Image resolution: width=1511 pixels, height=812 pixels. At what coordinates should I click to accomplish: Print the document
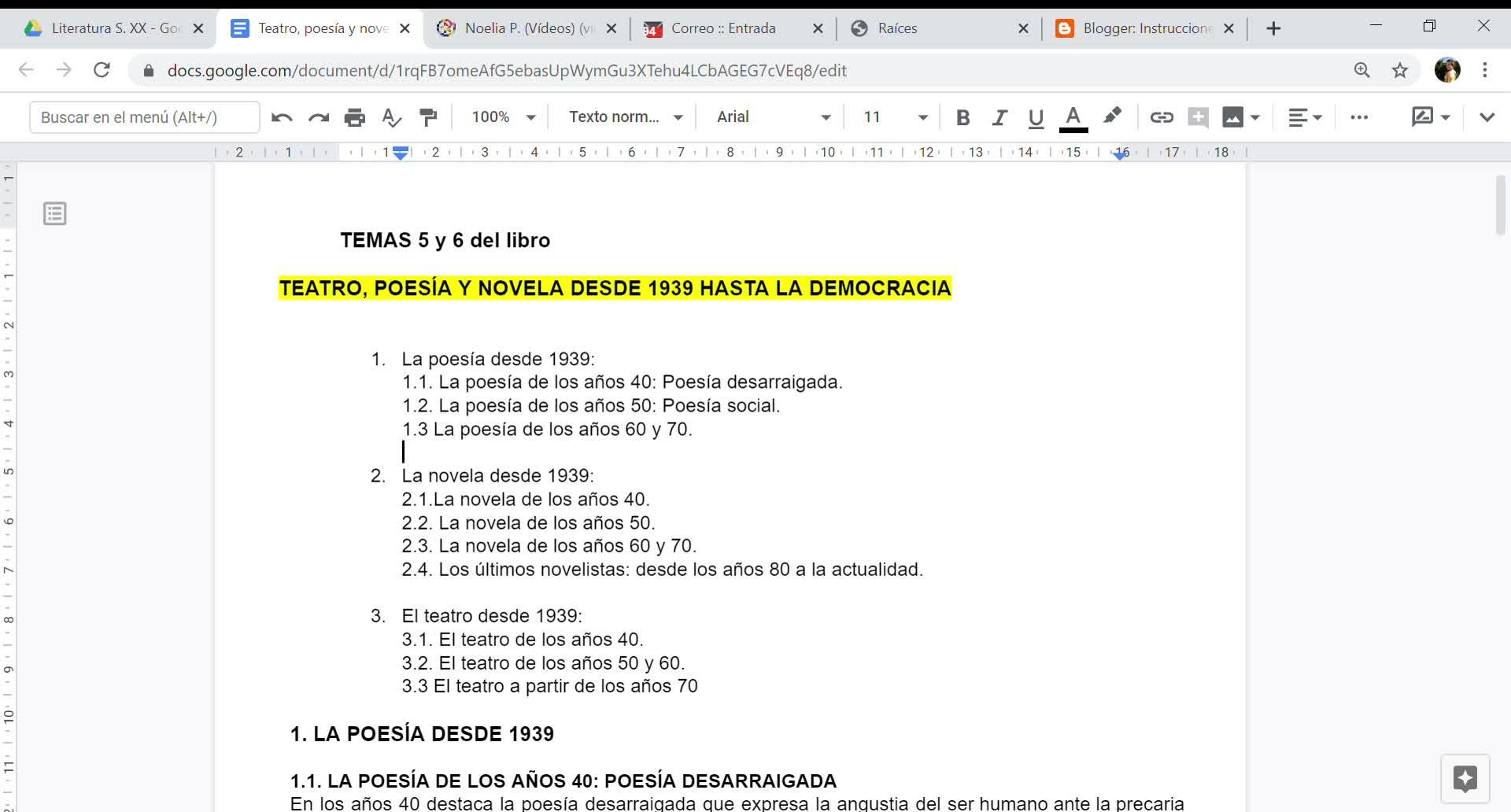tap(355, 117)
